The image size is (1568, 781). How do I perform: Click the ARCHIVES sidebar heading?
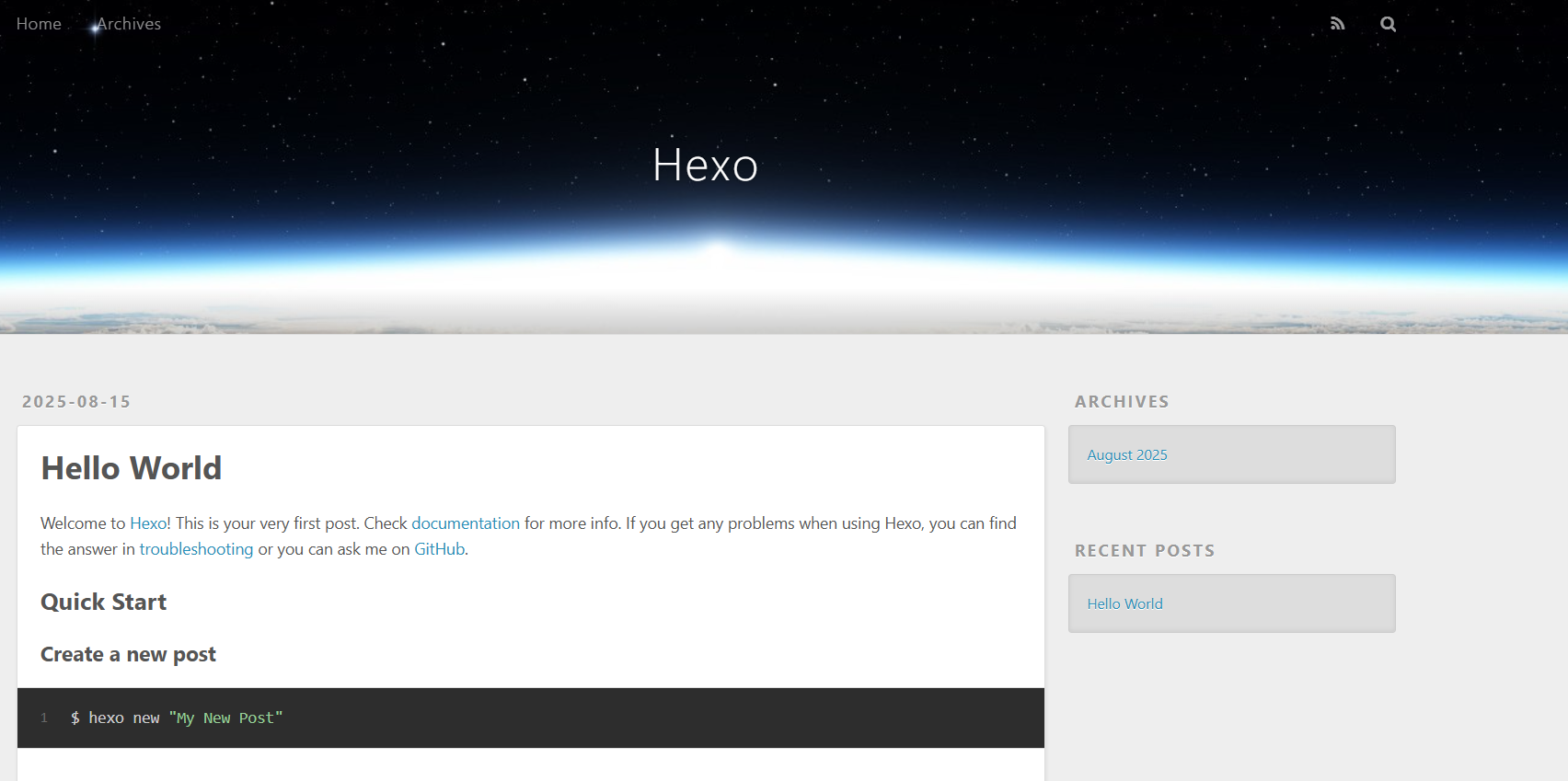click(1122, 402)
